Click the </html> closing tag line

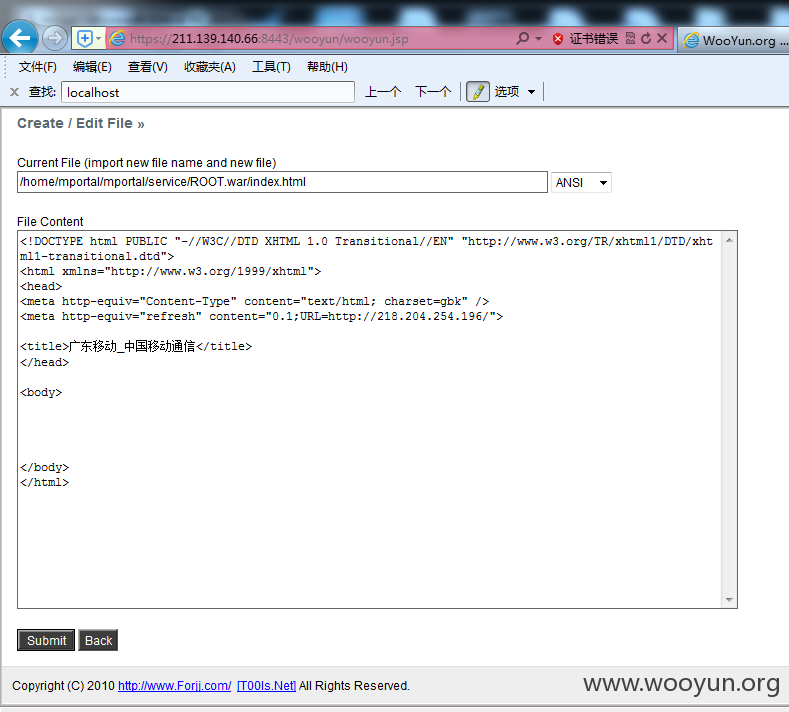tap(44, 482)
